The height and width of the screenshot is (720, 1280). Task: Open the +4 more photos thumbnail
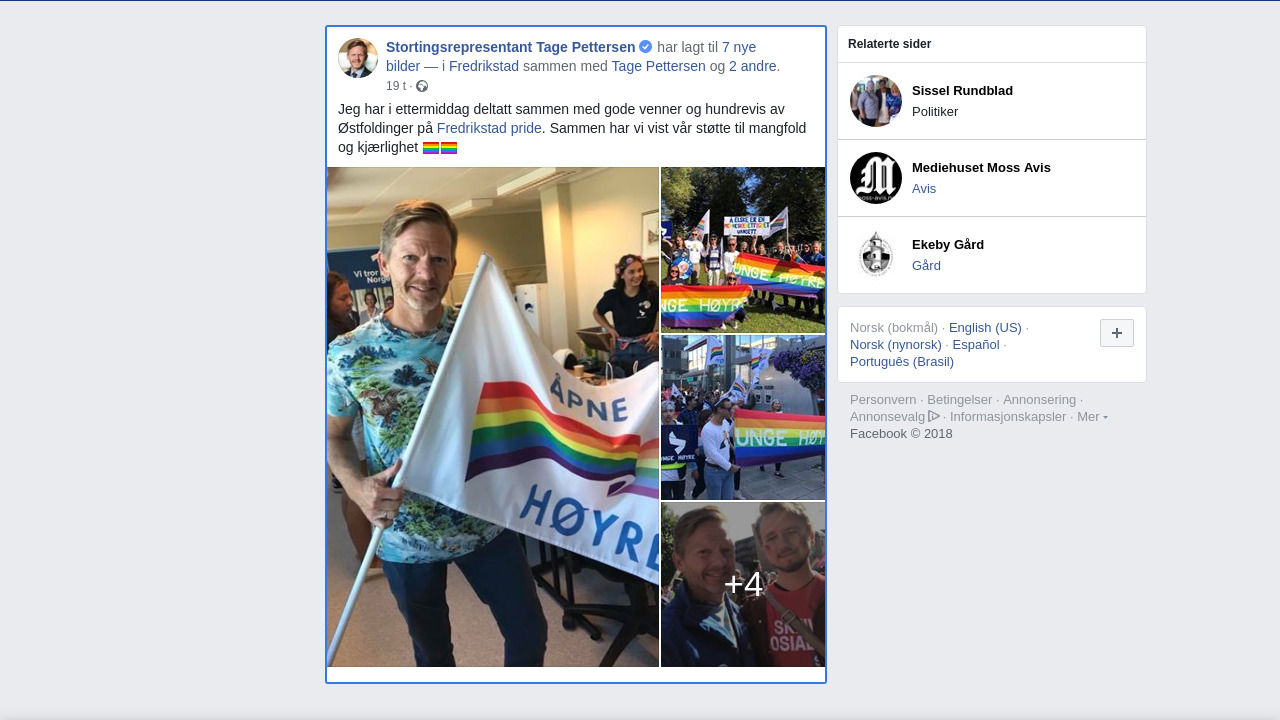pos(743,584)
